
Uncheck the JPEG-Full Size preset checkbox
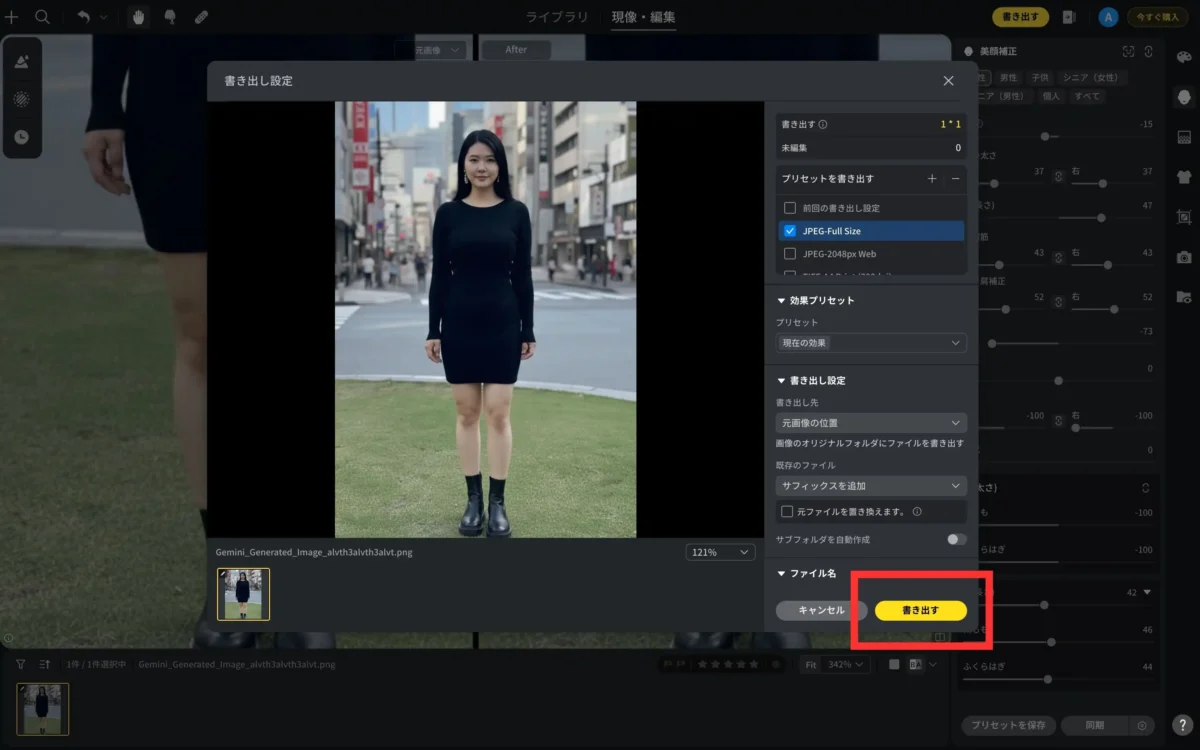click(790, 231)
